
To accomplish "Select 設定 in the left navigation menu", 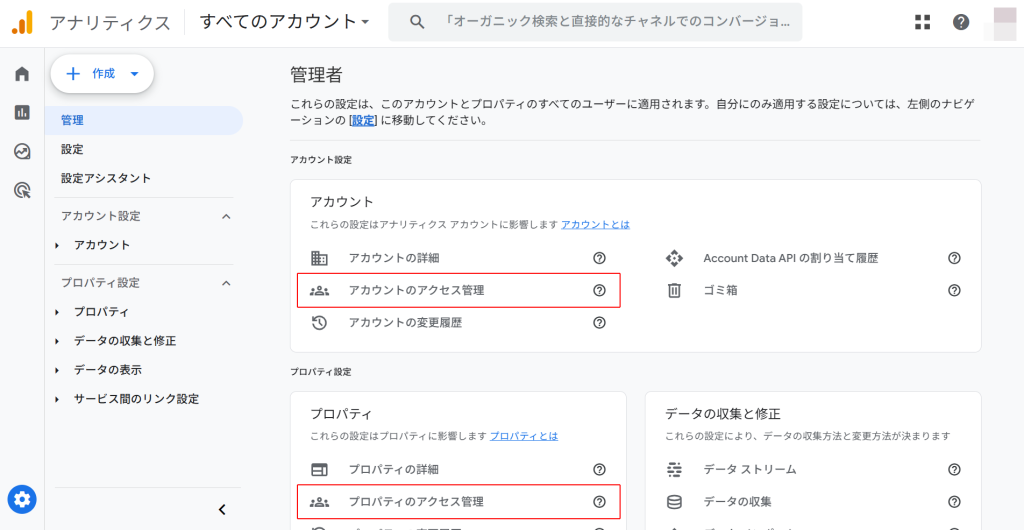I will pyautogui.click(x=72, y=149).
